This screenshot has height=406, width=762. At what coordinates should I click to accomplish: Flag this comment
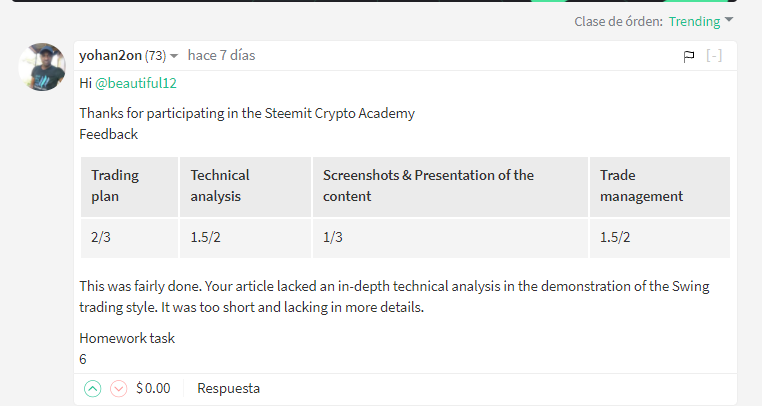coord(689,56)
